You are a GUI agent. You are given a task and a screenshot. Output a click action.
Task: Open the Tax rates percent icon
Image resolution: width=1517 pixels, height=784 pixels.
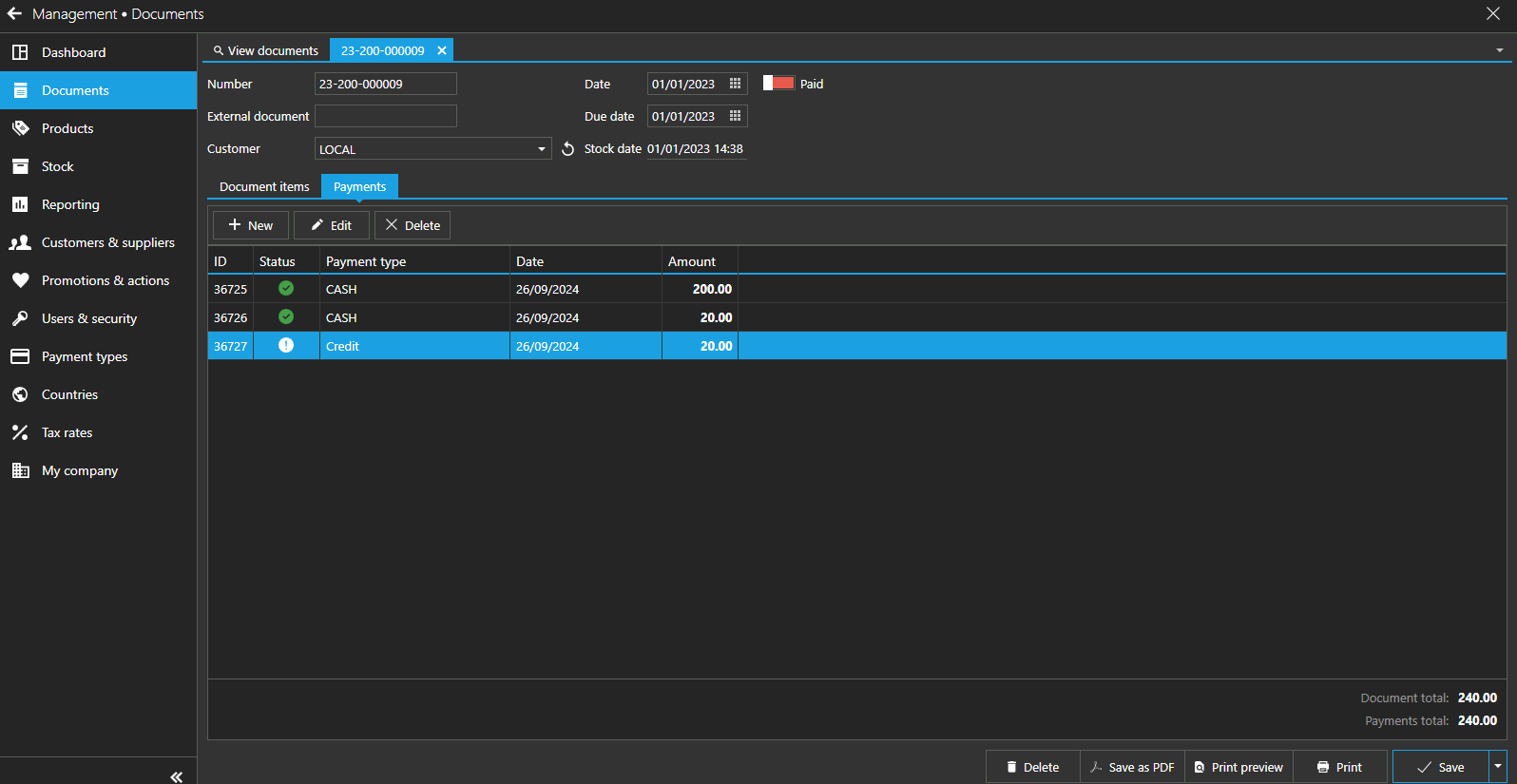(x=20, y=432)
